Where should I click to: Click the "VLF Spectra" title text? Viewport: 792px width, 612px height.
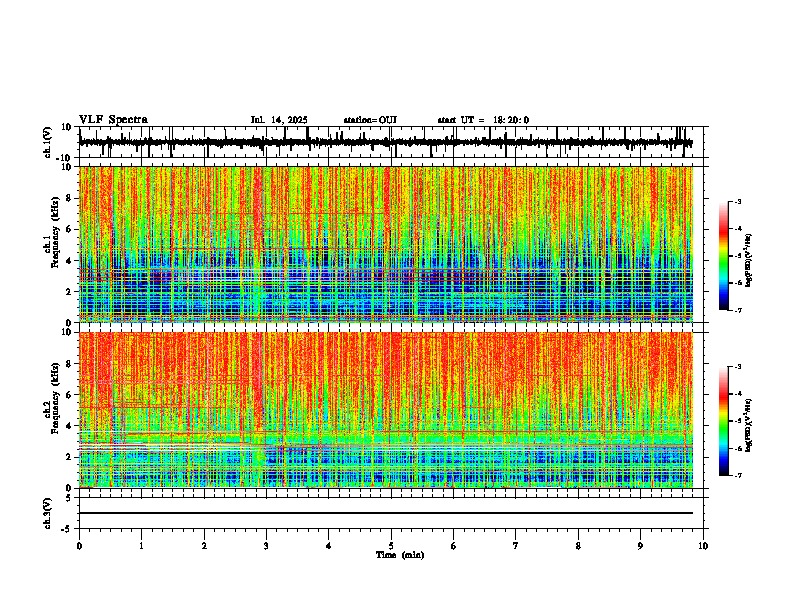[113, 120]
